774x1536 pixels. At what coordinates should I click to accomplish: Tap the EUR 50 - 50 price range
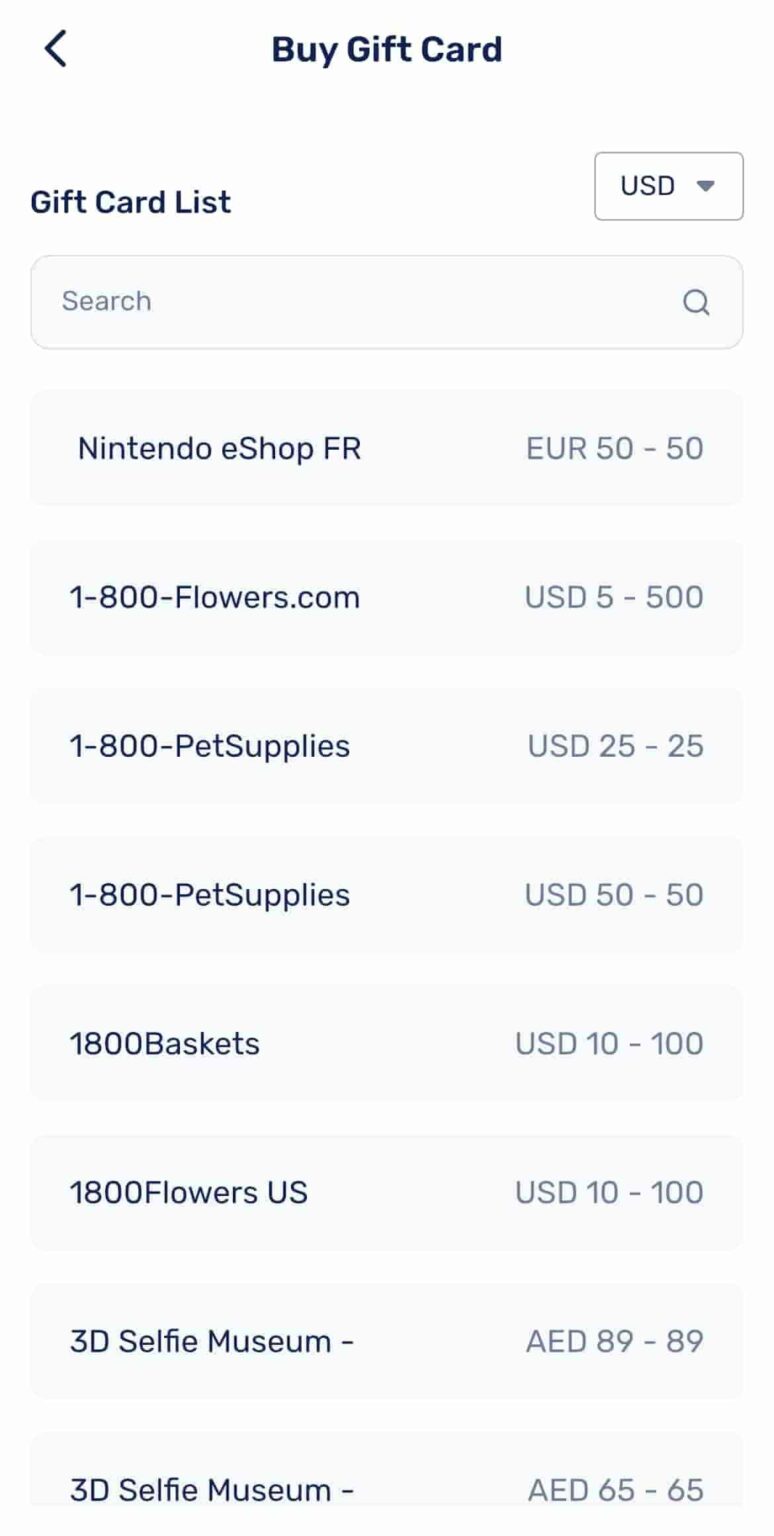(x=615, y=448)
